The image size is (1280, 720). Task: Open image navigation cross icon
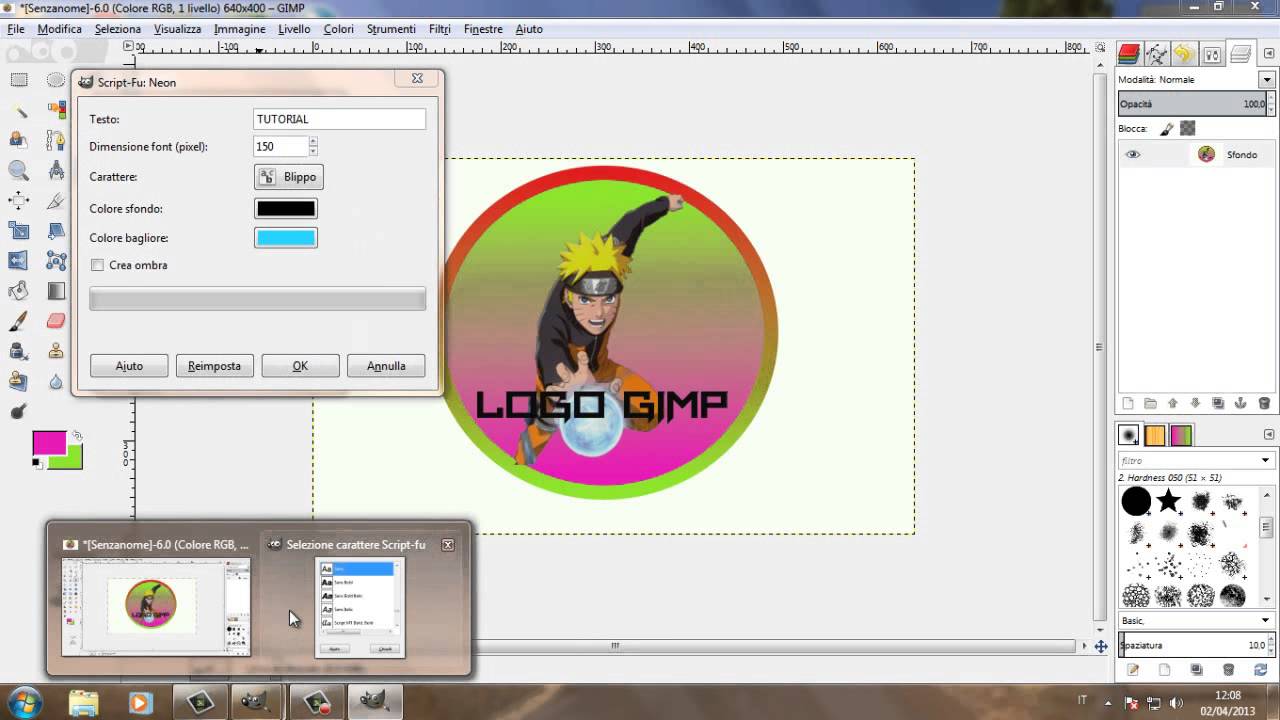click(1101, 646)
